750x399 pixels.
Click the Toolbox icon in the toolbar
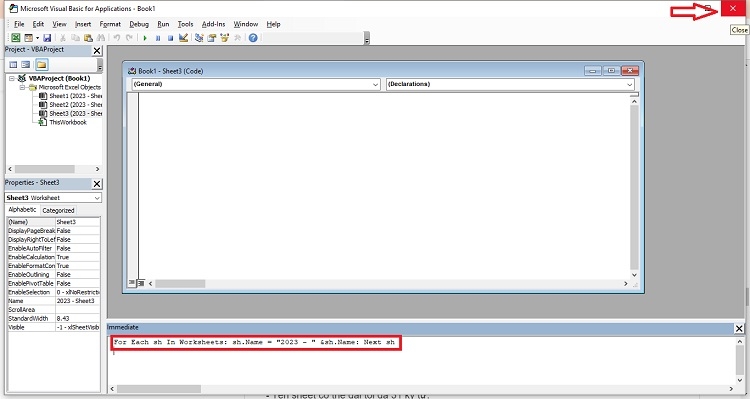(237, 38)
